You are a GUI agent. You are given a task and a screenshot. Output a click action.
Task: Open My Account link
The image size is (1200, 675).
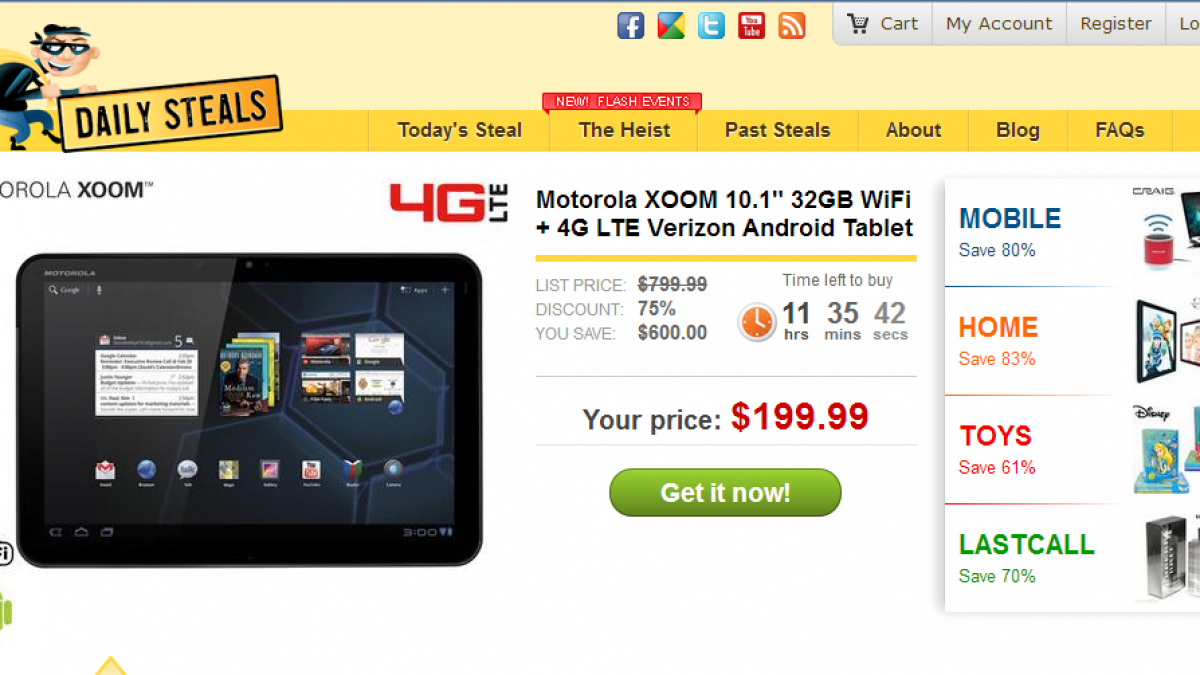pyautogui.click(x=999, y=24)
